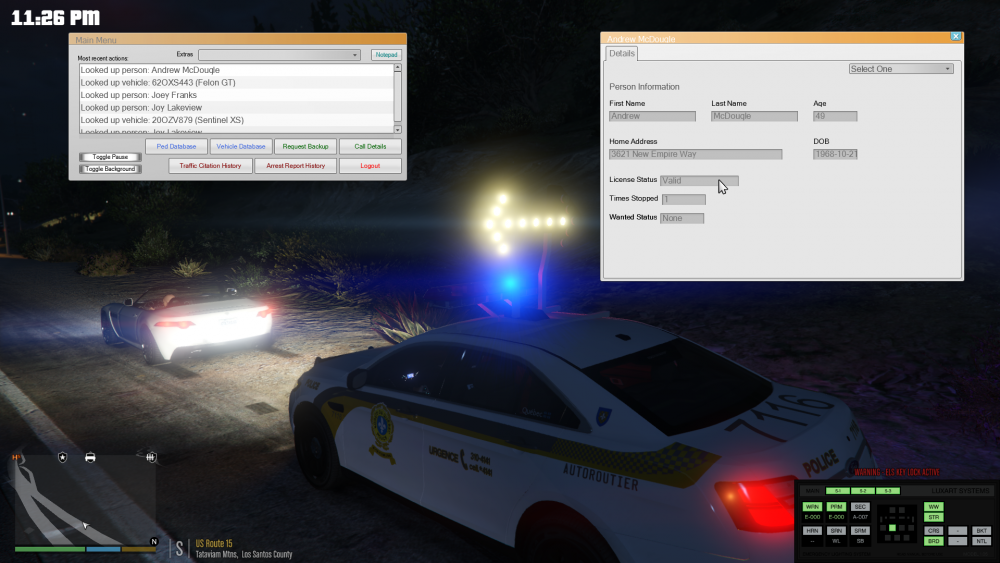Select 'Looked up vehicle: 62OXS443 (Felon GT)' entry
This screenshot has height=563, width=1000.
tap(237, 82)
